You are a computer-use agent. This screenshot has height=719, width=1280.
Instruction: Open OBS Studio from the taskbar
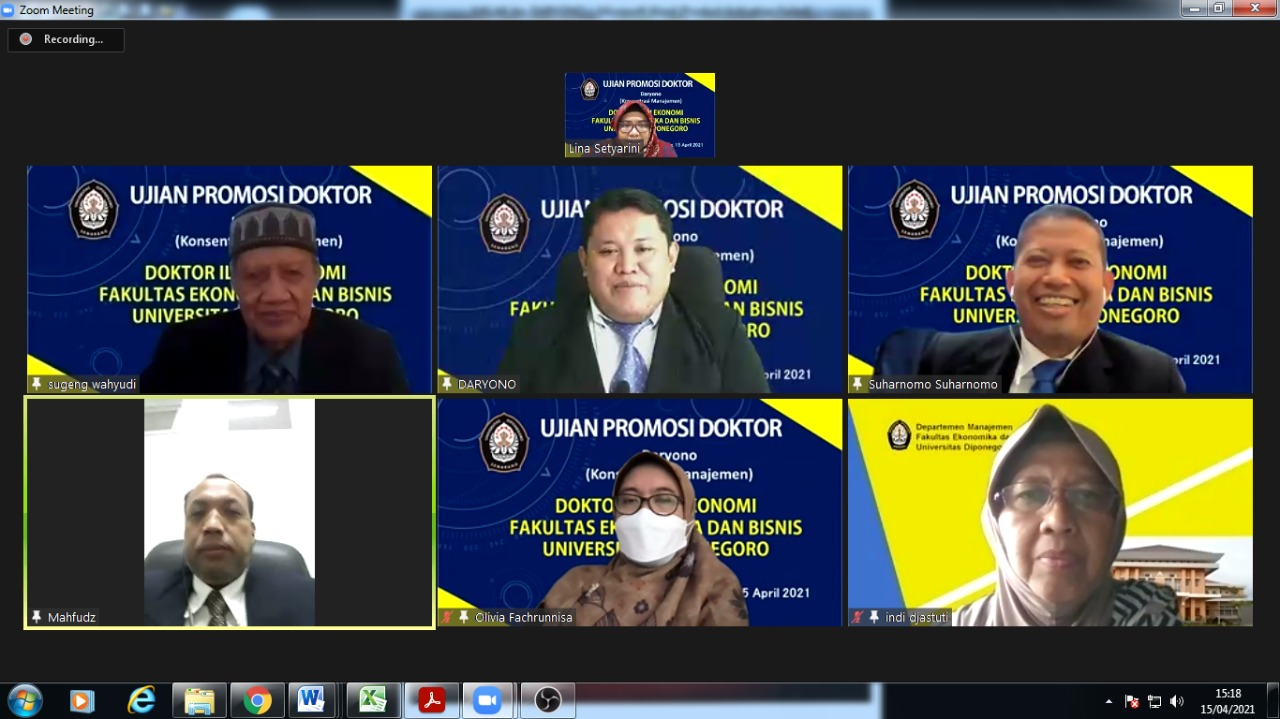(x=547, y=701)
